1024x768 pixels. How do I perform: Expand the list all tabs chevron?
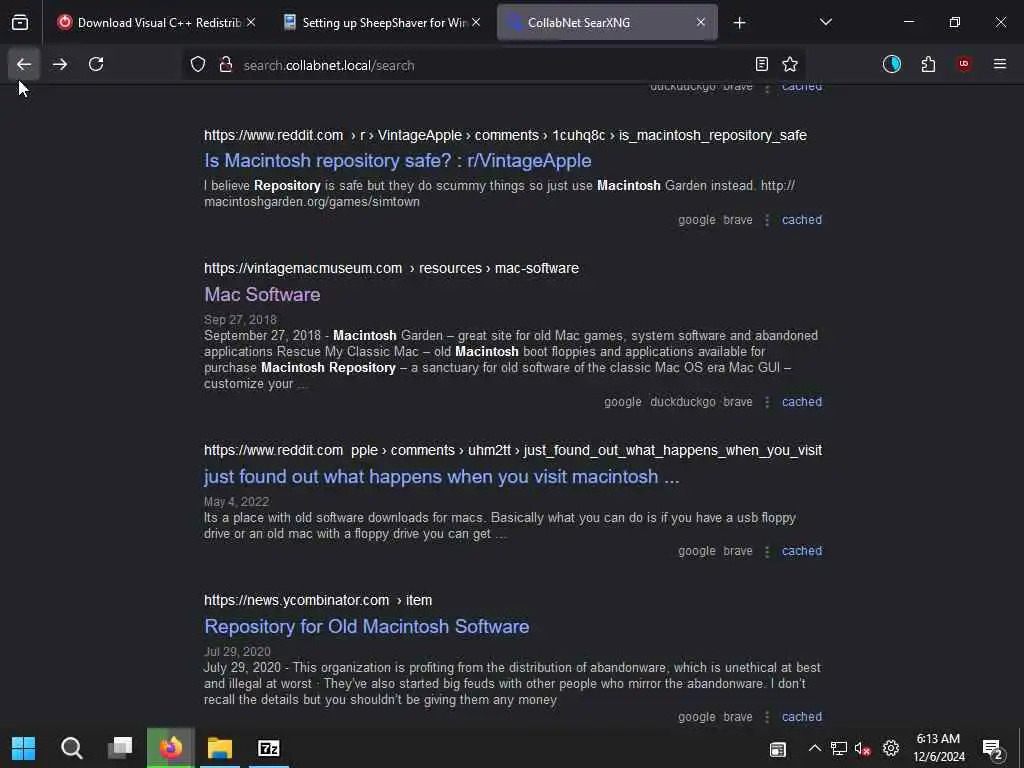click(x=825, y=22)
